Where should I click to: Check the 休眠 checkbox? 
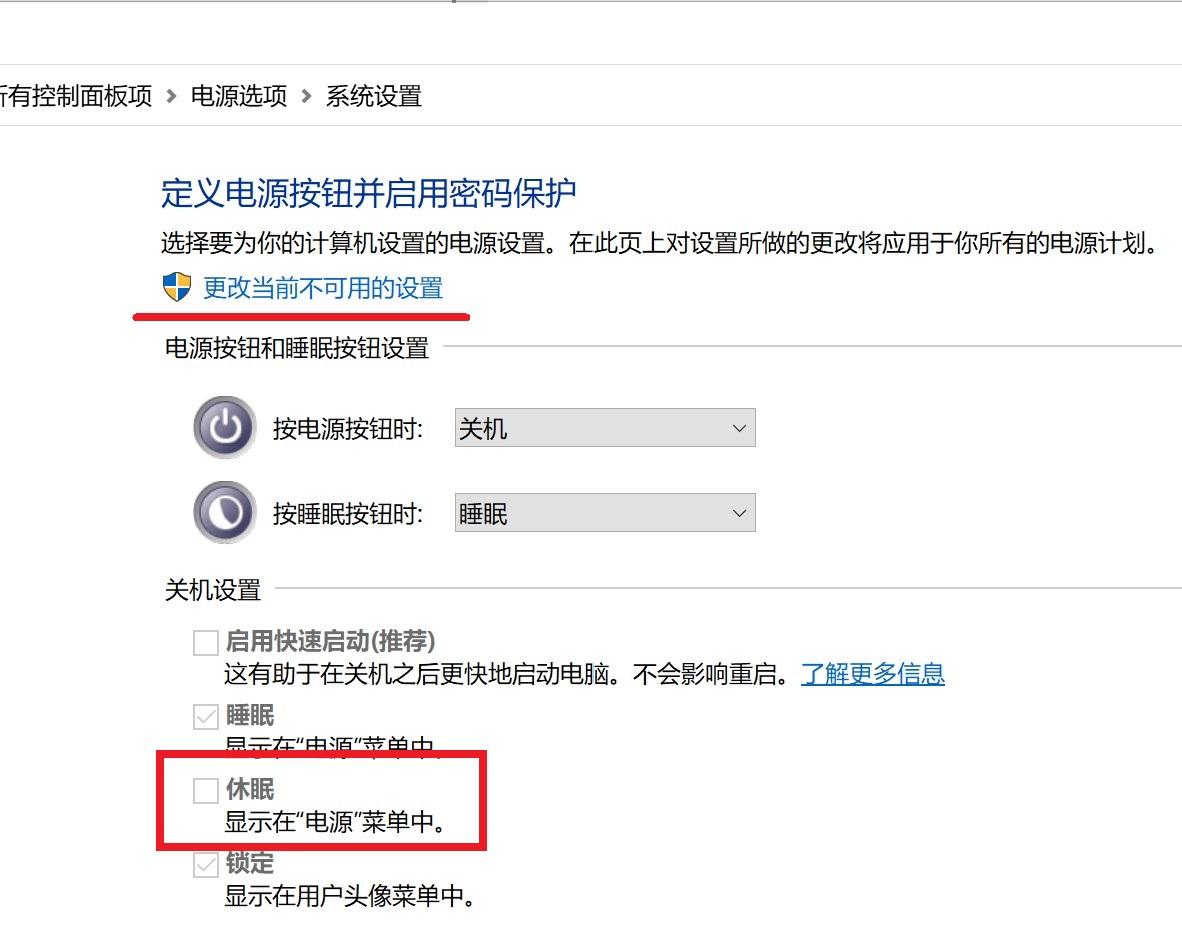point(206,791)
